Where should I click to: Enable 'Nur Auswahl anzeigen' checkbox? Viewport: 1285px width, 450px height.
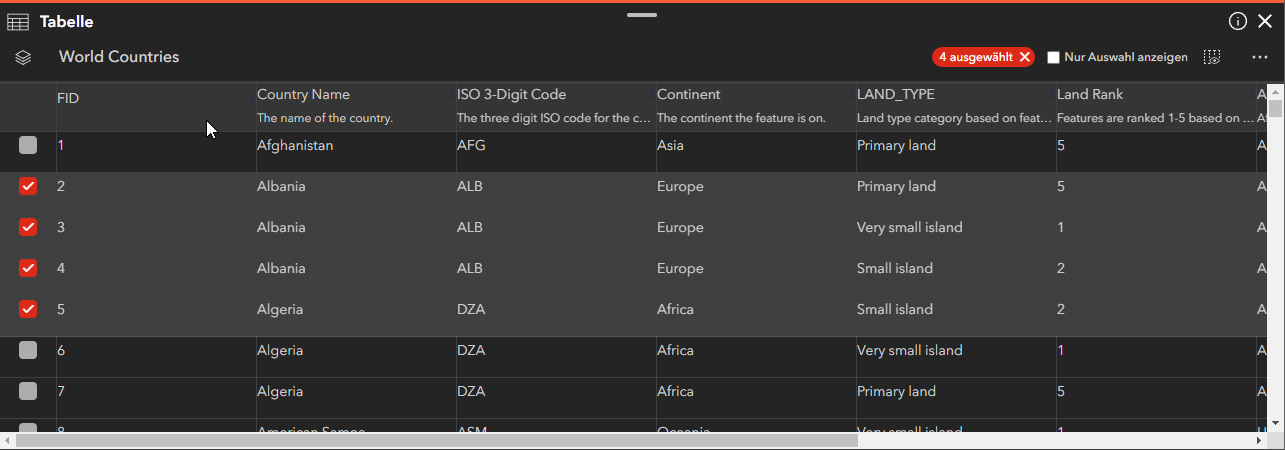1053,58
